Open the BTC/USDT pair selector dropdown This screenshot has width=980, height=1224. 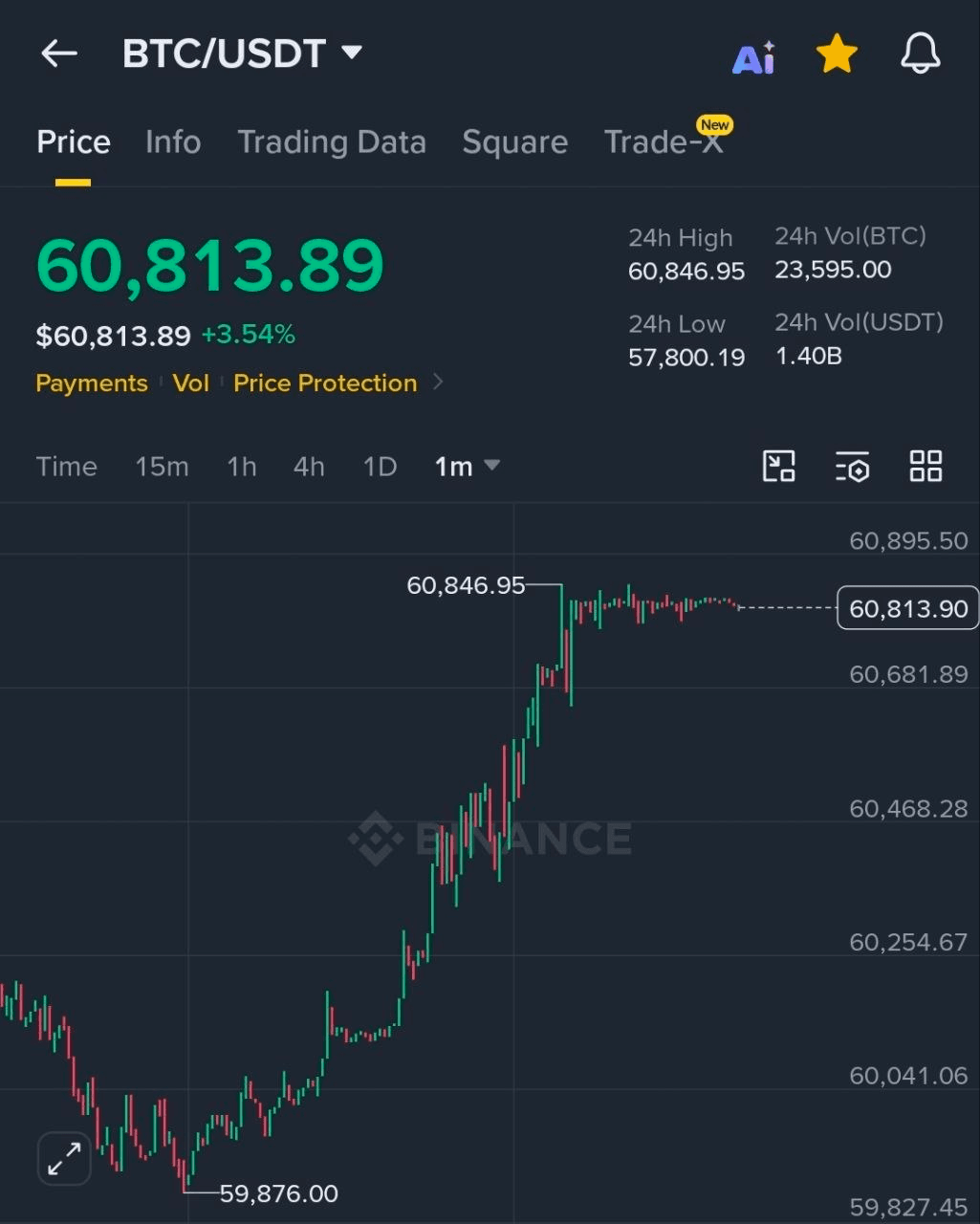tap(243, 54)
